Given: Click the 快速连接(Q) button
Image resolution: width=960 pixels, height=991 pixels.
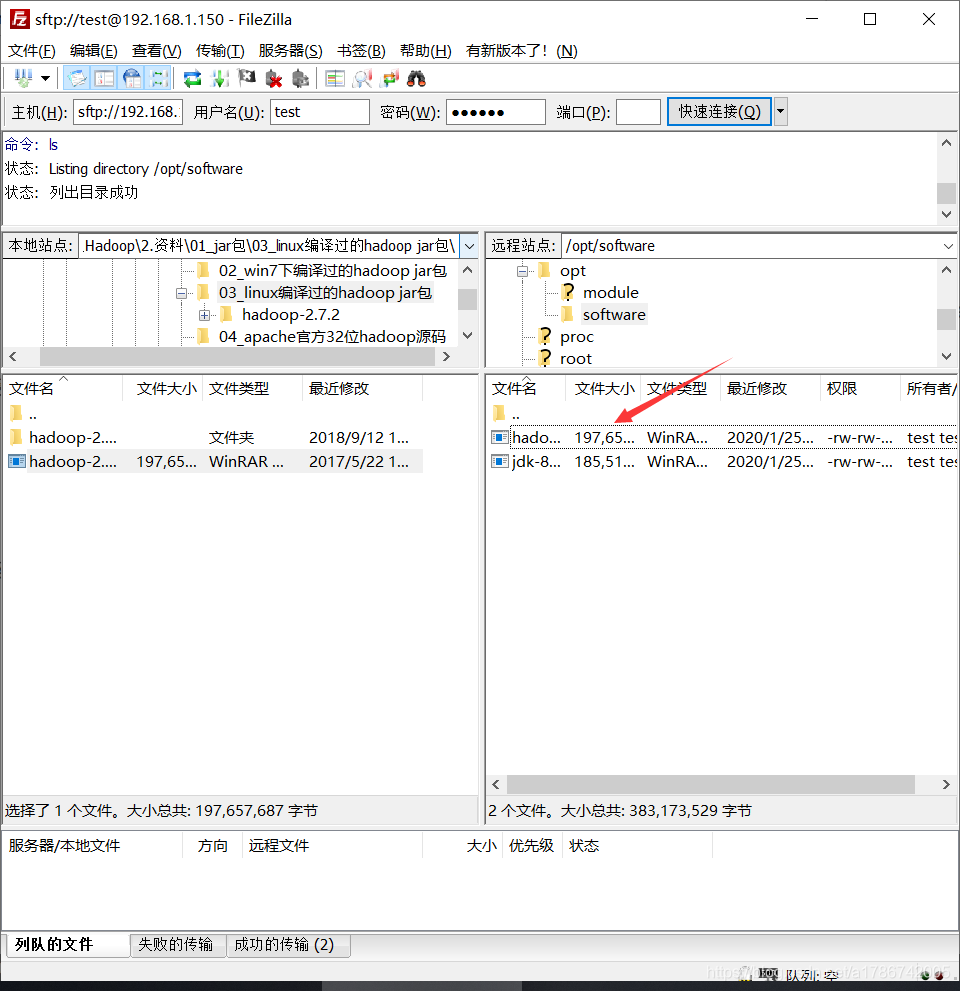Looking at the screenshot, I should [x=719, y=112].
